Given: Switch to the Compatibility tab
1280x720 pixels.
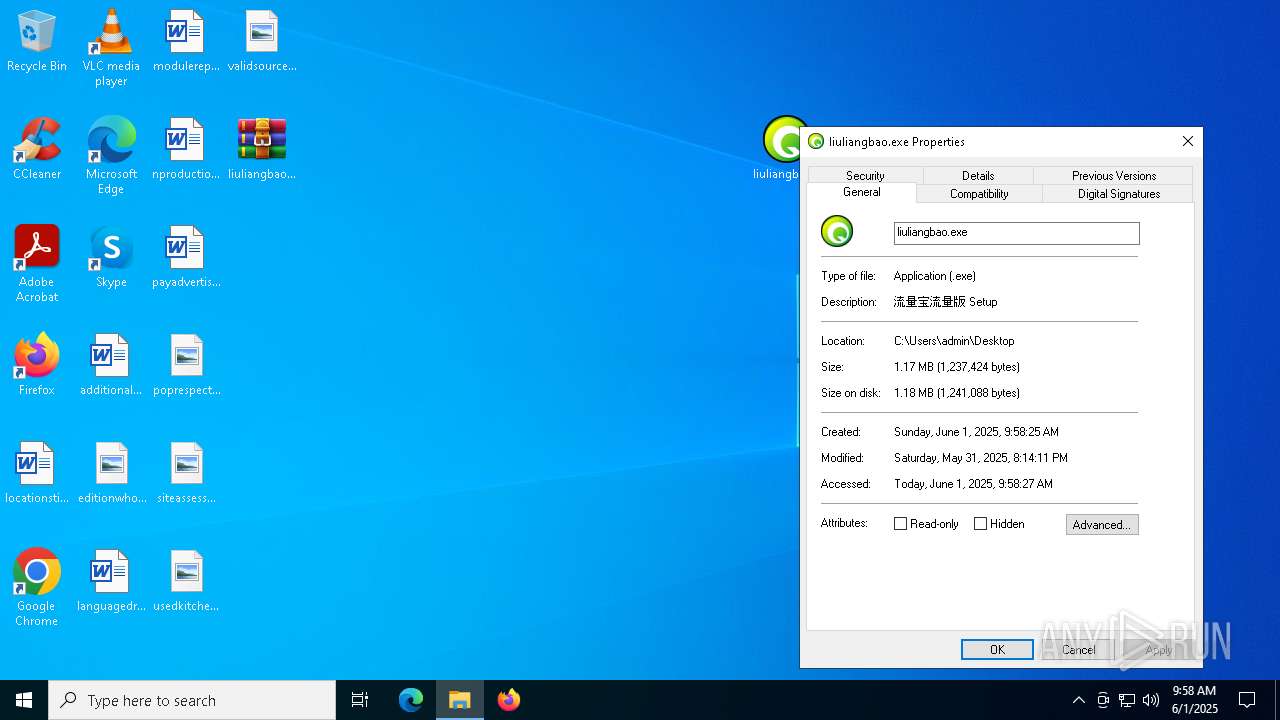Looking at the screenshot, I should 979,193.
